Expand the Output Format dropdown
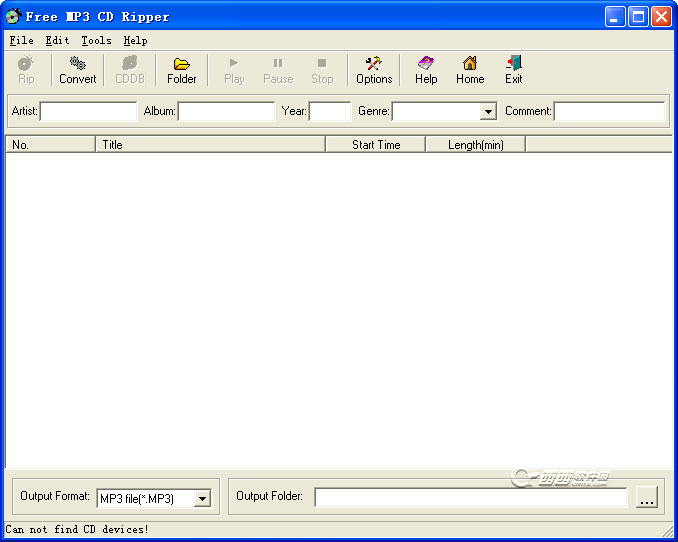 pos(202,499)
